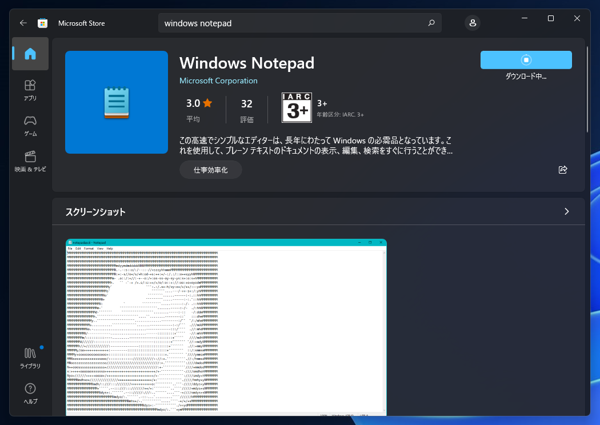The width and height of the screenshot is (600, 425).
Task: Open the ヘルプ (Help) sidebar item
Action: [x=30, y=393]
